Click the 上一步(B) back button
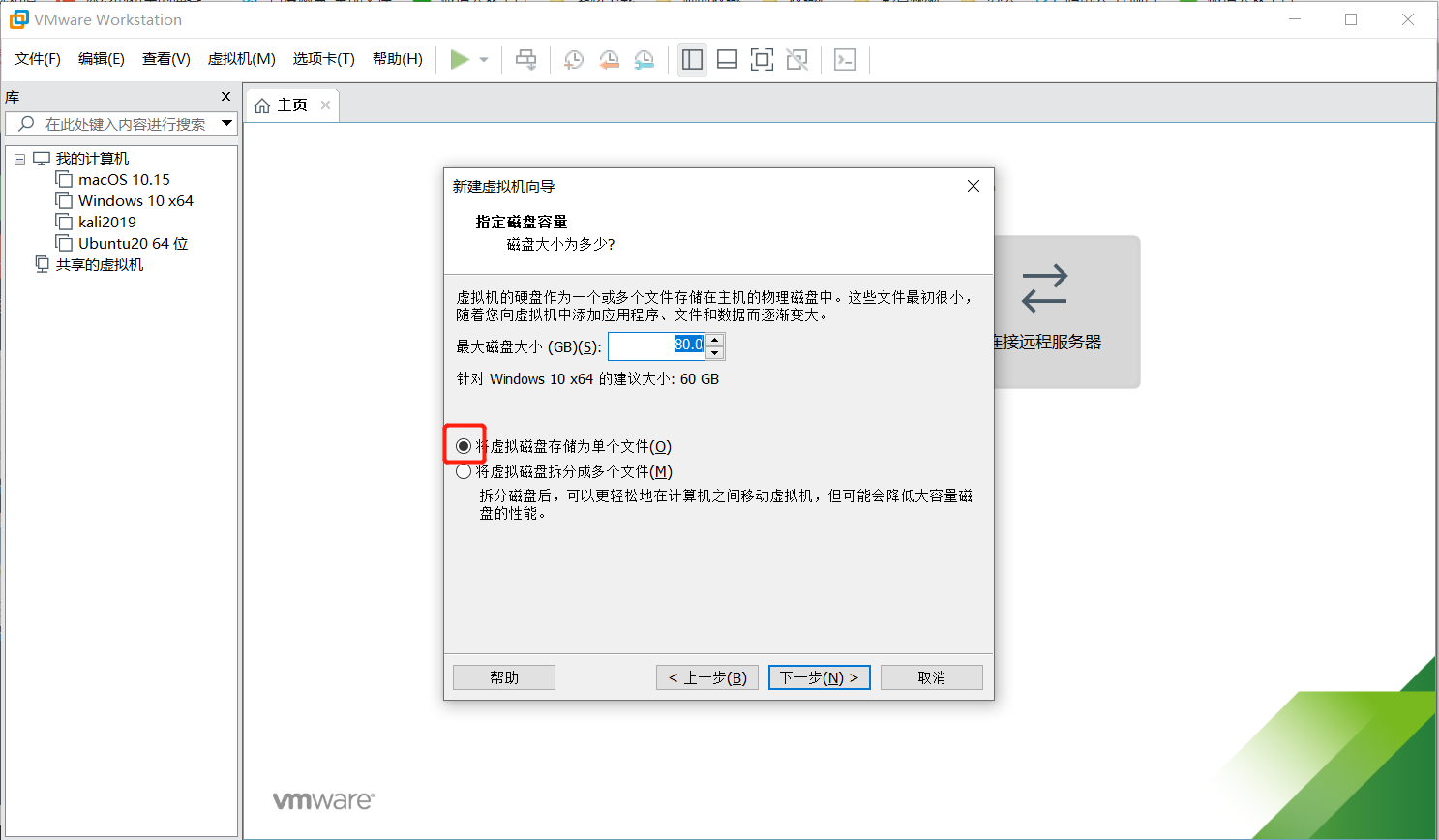The image size is (1439, 840). click(707, 677)
